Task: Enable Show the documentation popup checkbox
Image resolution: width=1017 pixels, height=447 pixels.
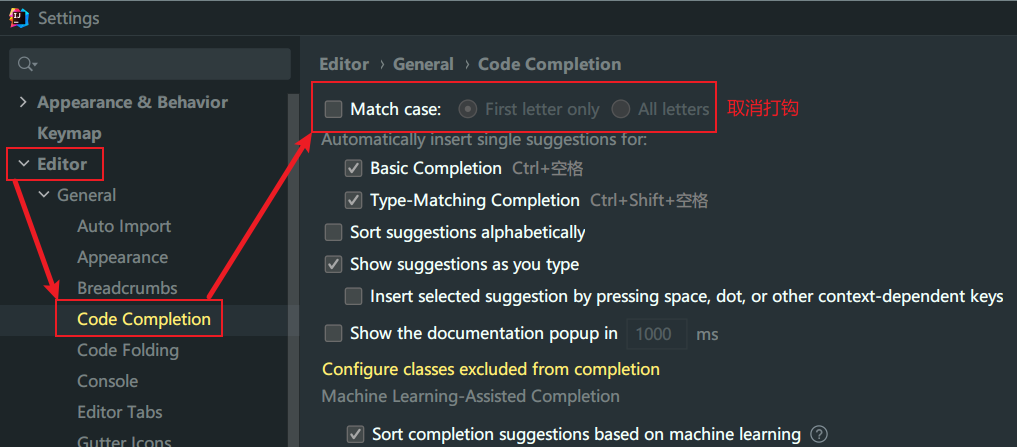Action: click(x=333, y=333)
